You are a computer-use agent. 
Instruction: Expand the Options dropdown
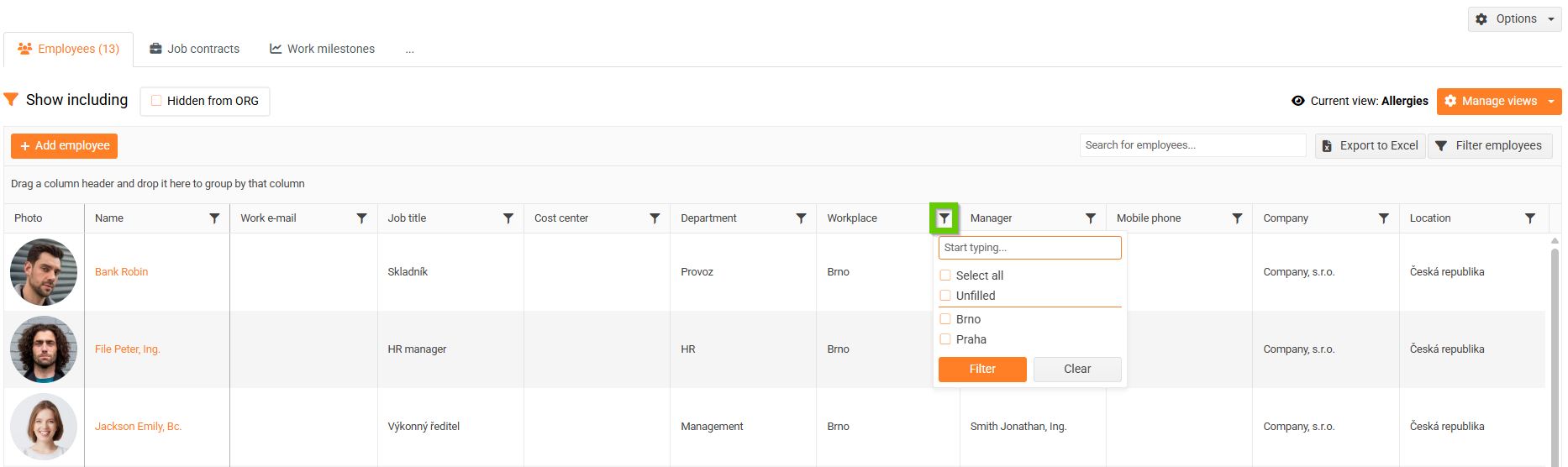(x=1515, y=18)
